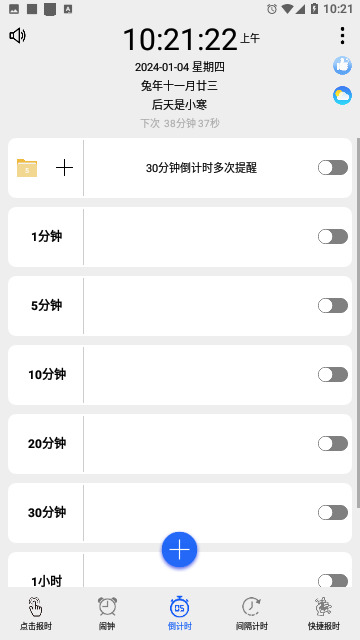Tap the 下次 38分钟 next reminder text

tap(180, 123)
